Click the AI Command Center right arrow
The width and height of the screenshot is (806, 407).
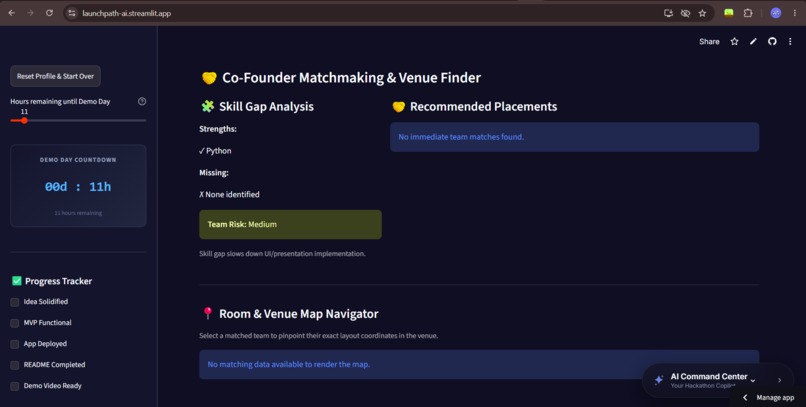(779, 380)
